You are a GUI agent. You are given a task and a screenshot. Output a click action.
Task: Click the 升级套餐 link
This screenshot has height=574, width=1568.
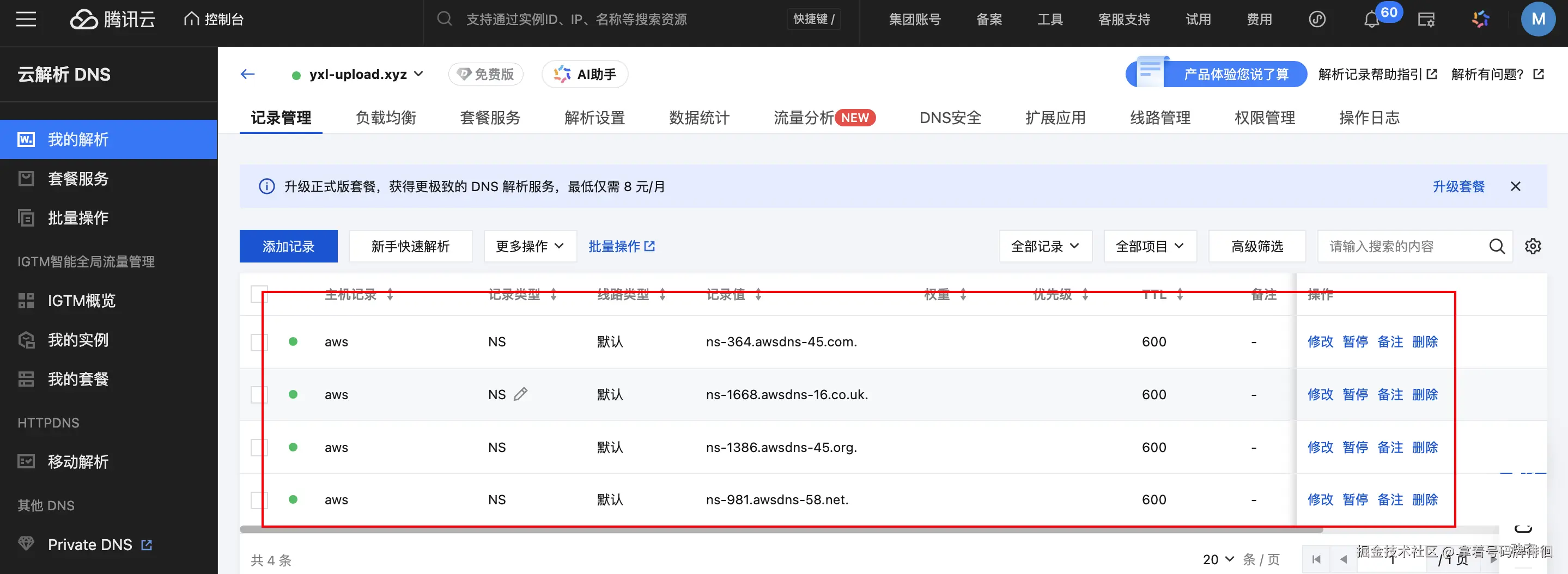coord(1458,186)
